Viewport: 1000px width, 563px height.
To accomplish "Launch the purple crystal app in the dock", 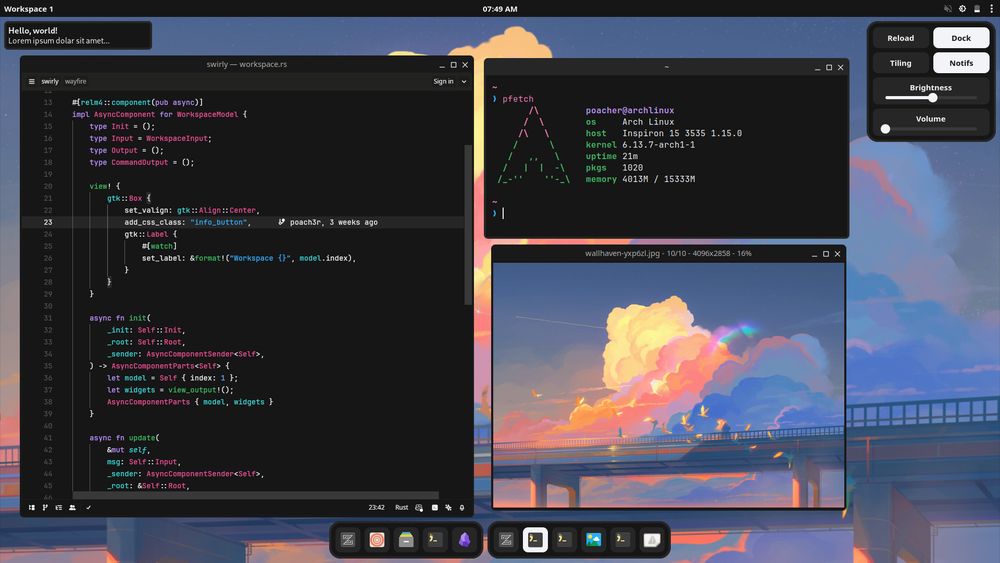I will tap(465, 540).
